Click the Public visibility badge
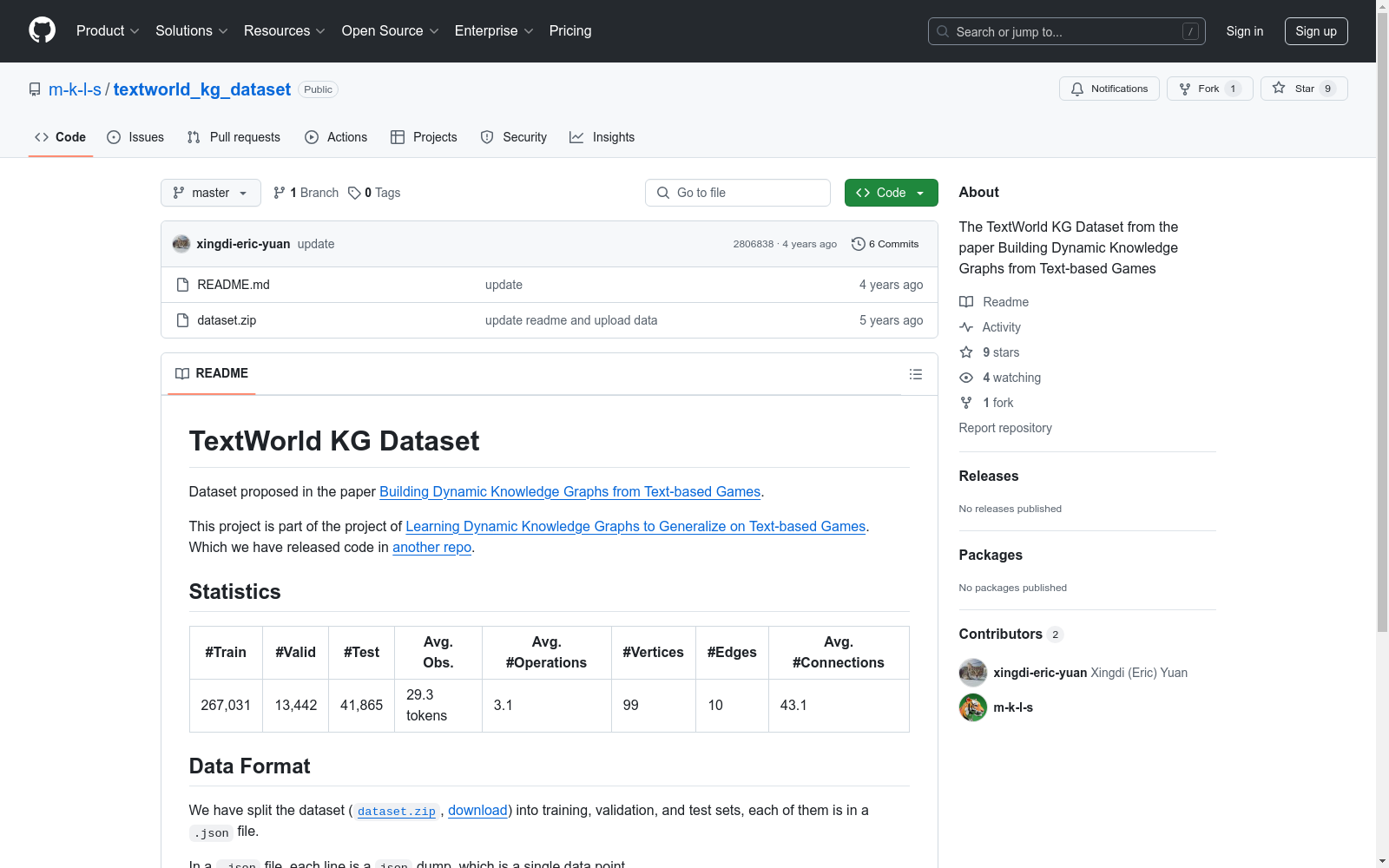The width and height of the screenshot is (1389, 868). click(x=318, y=89)
